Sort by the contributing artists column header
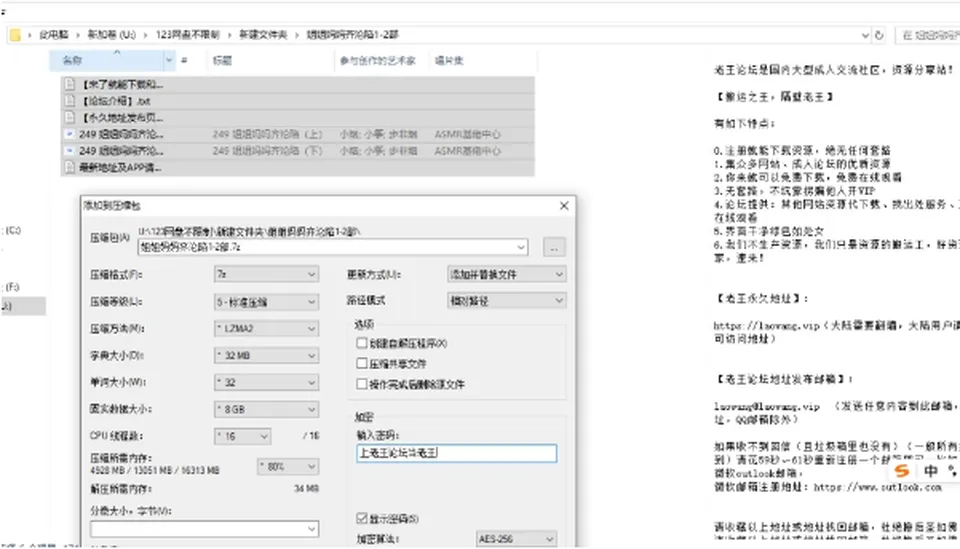Image resolution: width=960 pixels, height=549 pixels. [383, 61]
